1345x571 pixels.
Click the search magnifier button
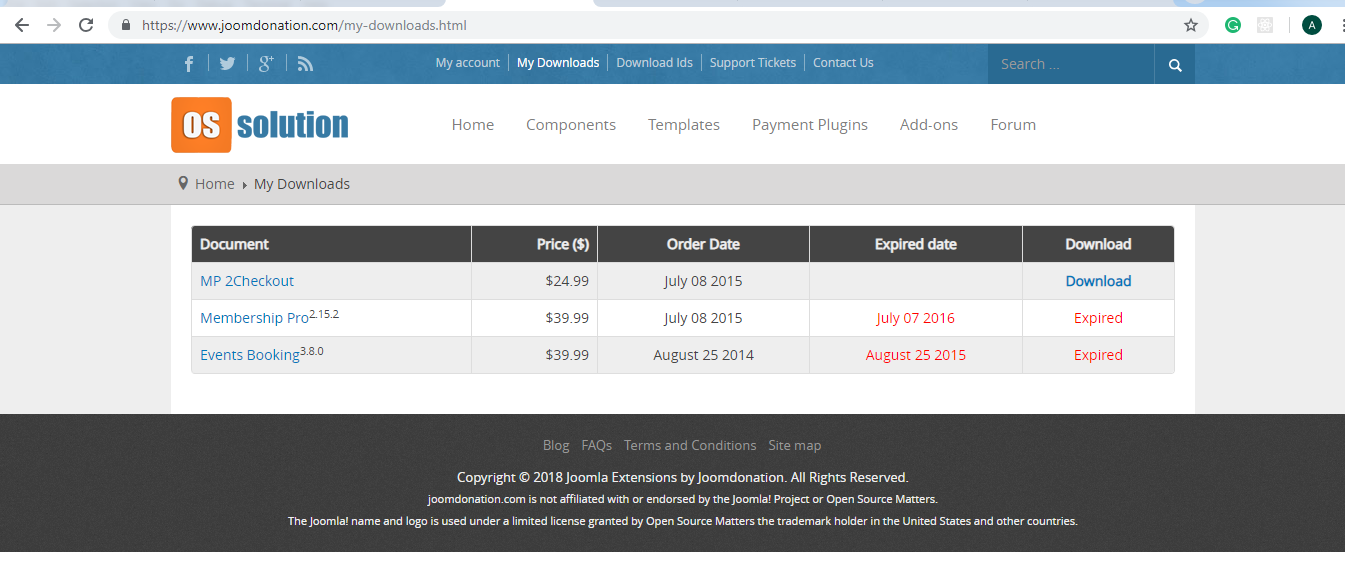1175,64
